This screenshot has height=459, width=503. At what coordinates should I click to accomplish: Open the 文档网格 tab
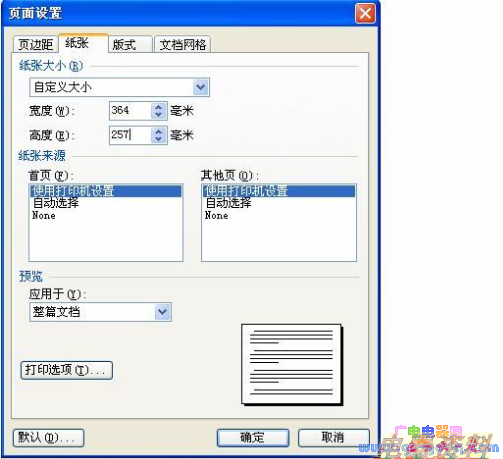pyautogui.click(x=182, y=44)
